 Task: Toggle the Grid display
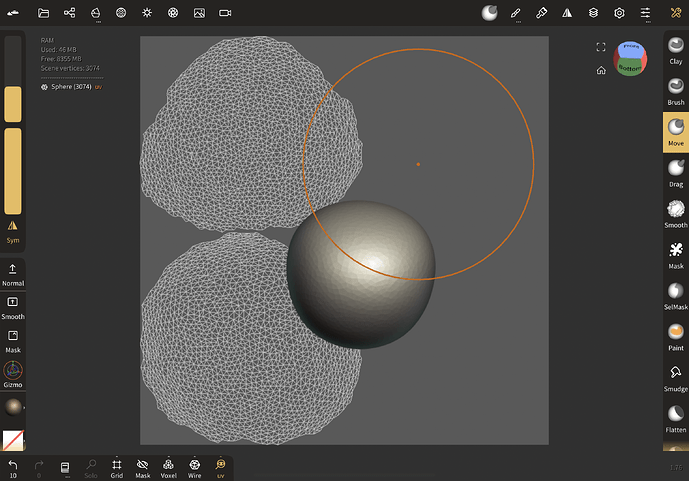(x=116, y=468)
